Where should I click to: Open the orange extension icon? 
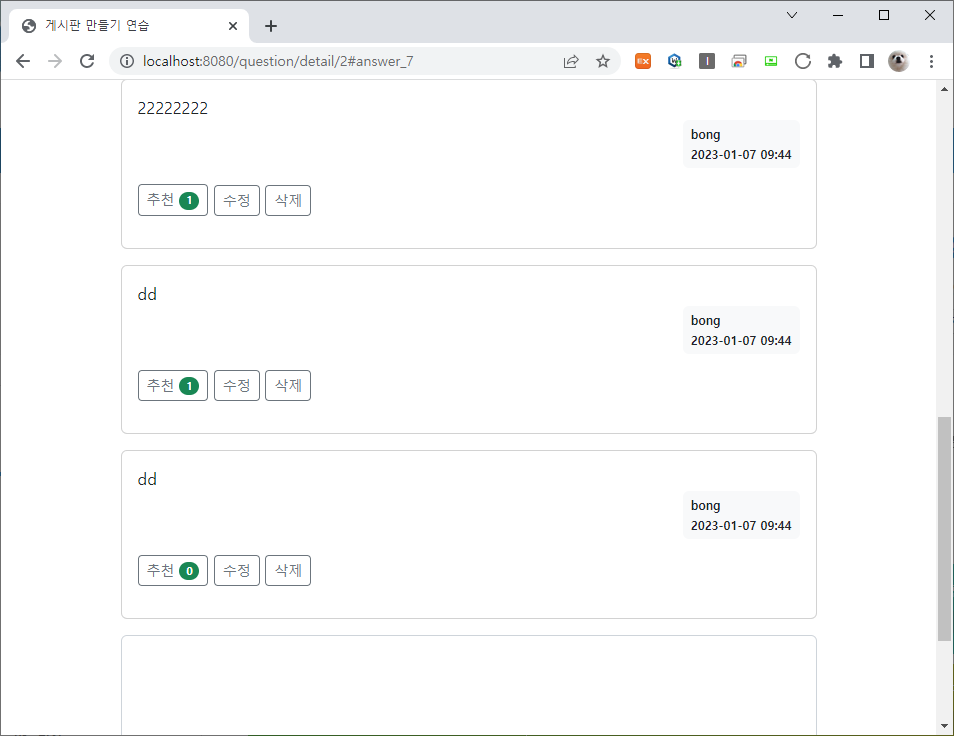point(643,61)
